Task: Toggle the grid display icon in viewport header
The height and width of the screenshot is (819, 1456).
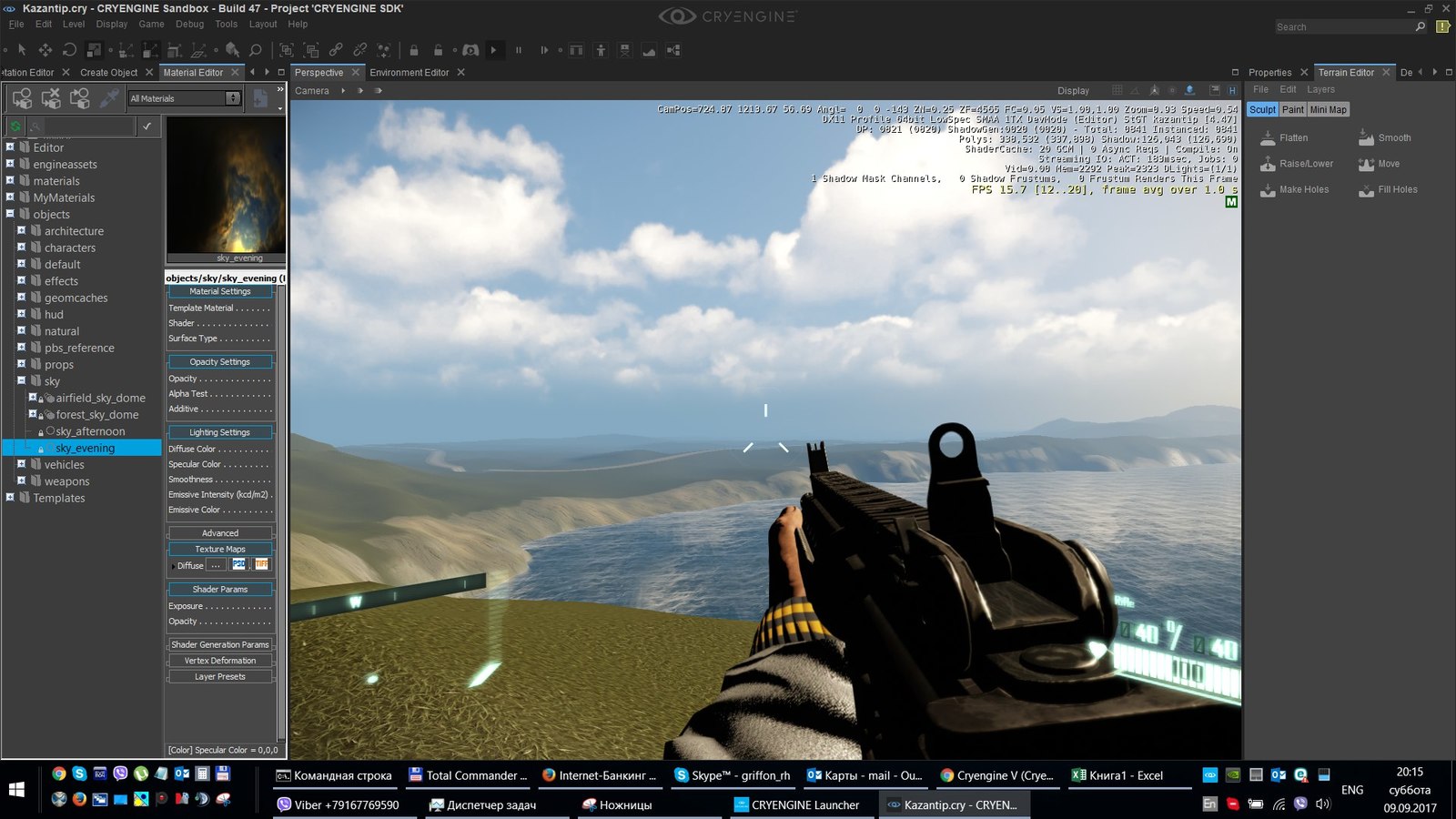Action: [1117, 90]
